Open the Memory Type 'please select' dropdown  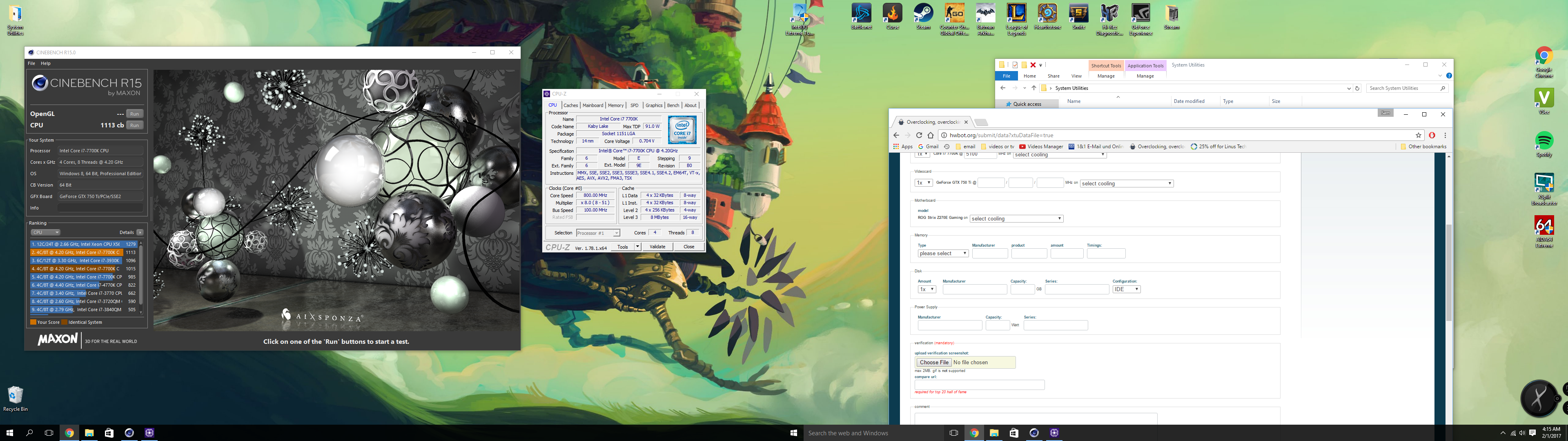(x=943, y=254)
